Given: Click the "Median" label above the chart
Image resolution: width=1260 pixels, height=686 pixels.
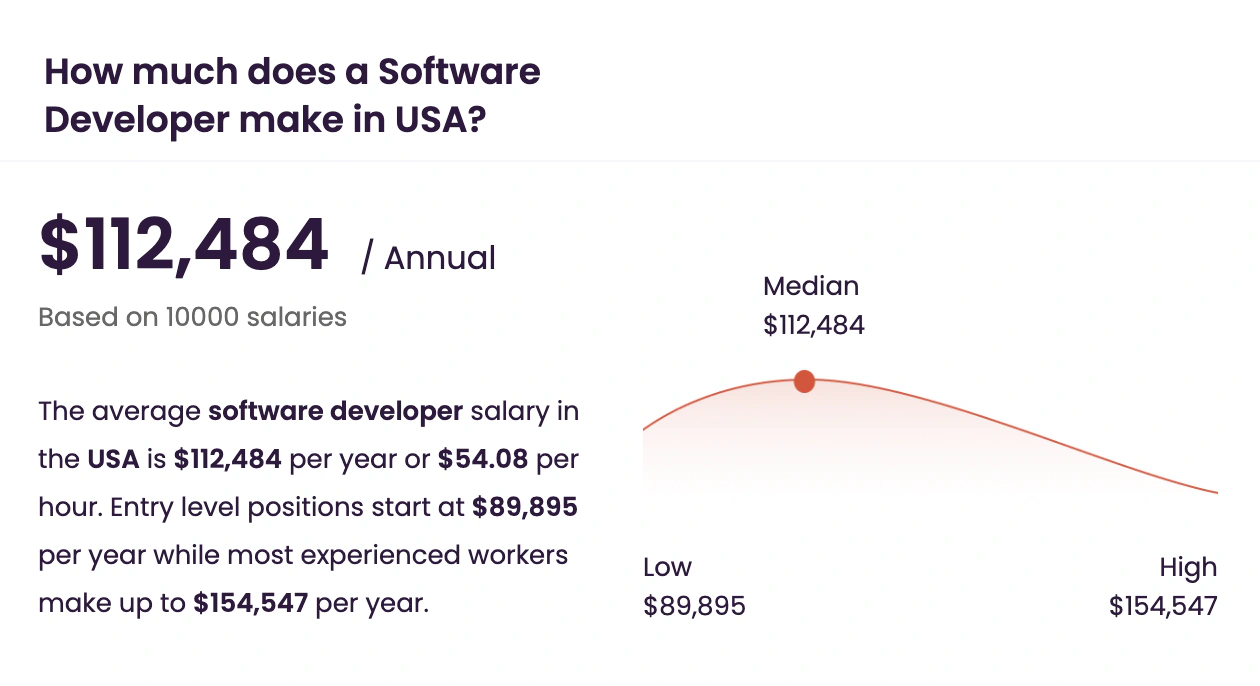Looking at the screenshot, I should pos(810,286).
